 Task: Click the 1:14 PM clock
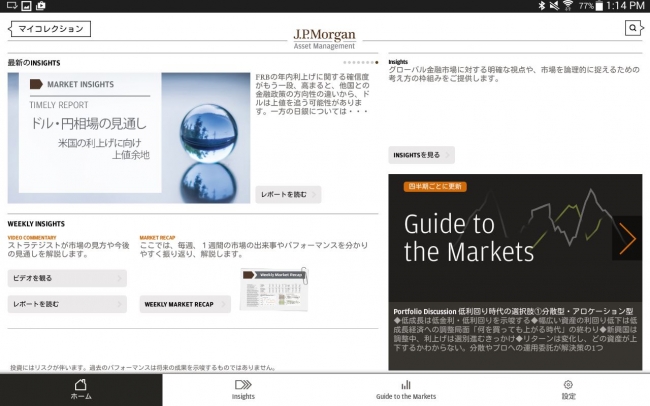(x=625, y=6)
